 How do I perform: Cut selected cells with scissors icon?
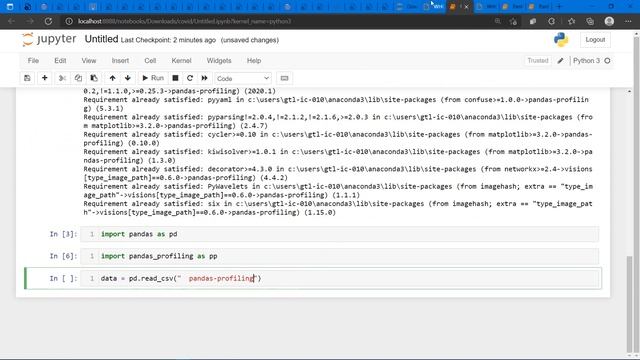point(62,78)
